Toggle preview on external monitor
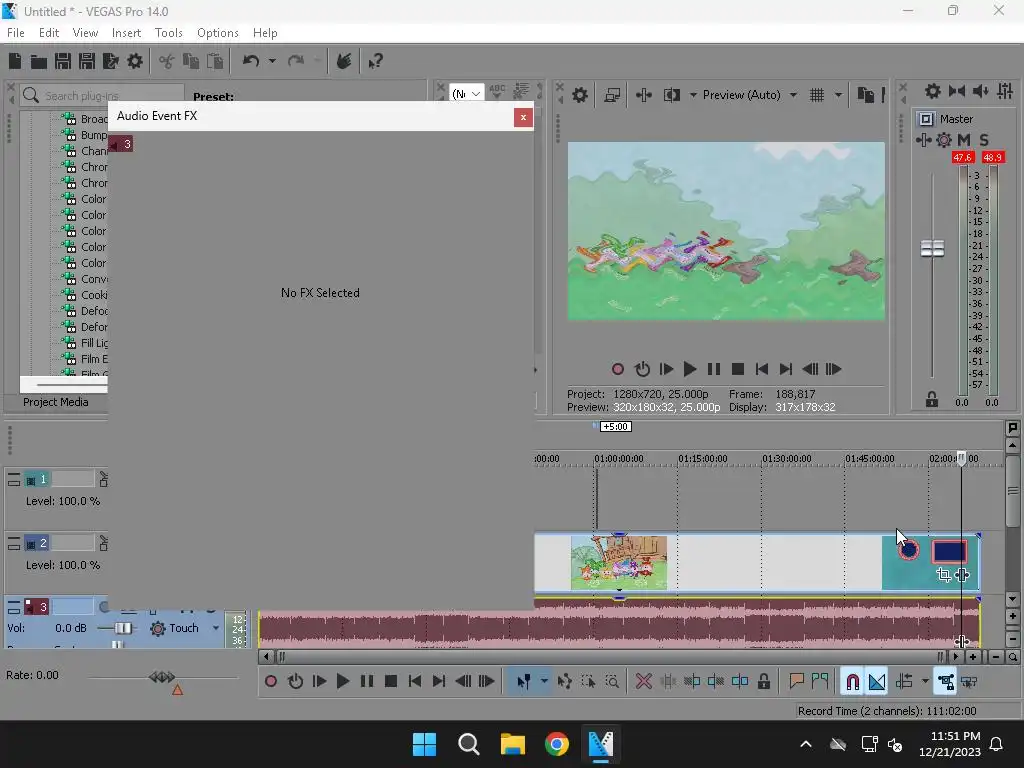The width and height of the screenshot is (1024, 768). [x=612, y=95]
